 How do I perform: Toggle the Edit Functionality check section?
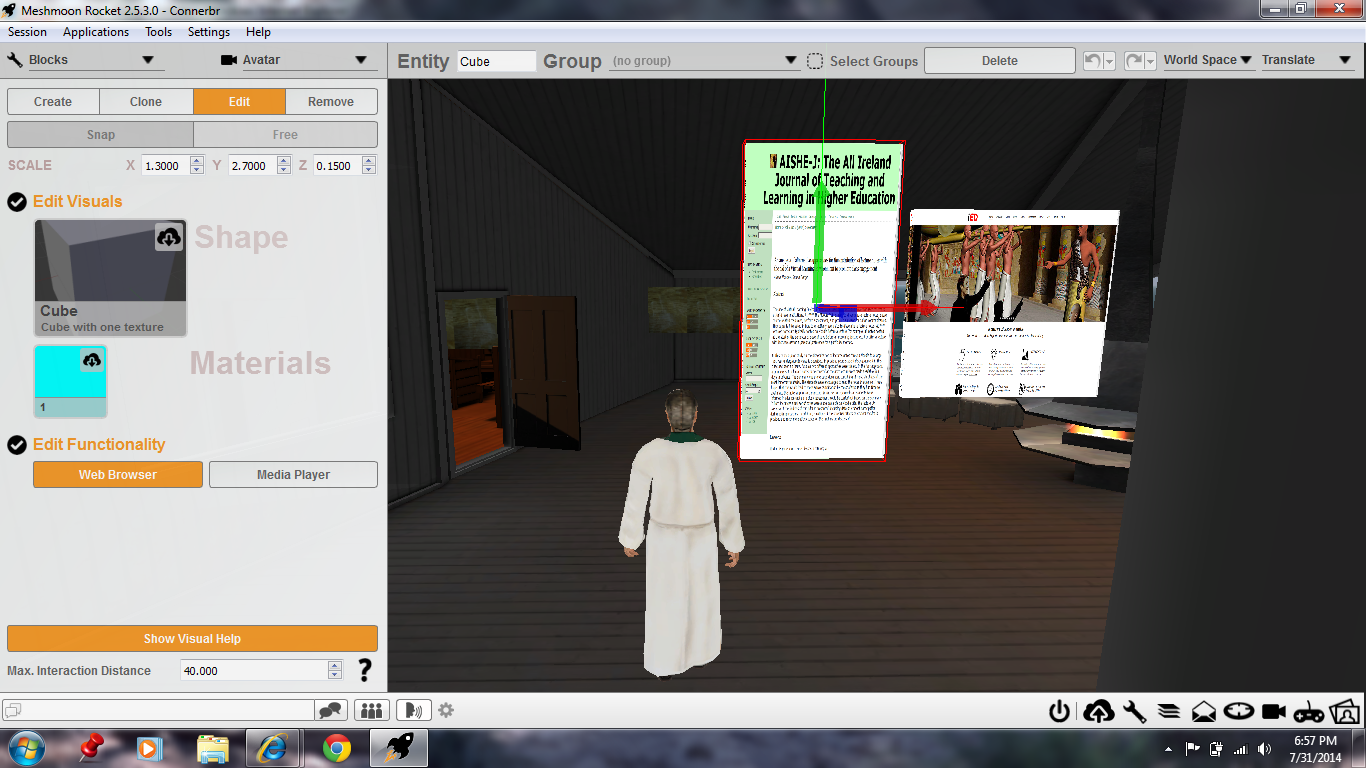pos(17,445)
